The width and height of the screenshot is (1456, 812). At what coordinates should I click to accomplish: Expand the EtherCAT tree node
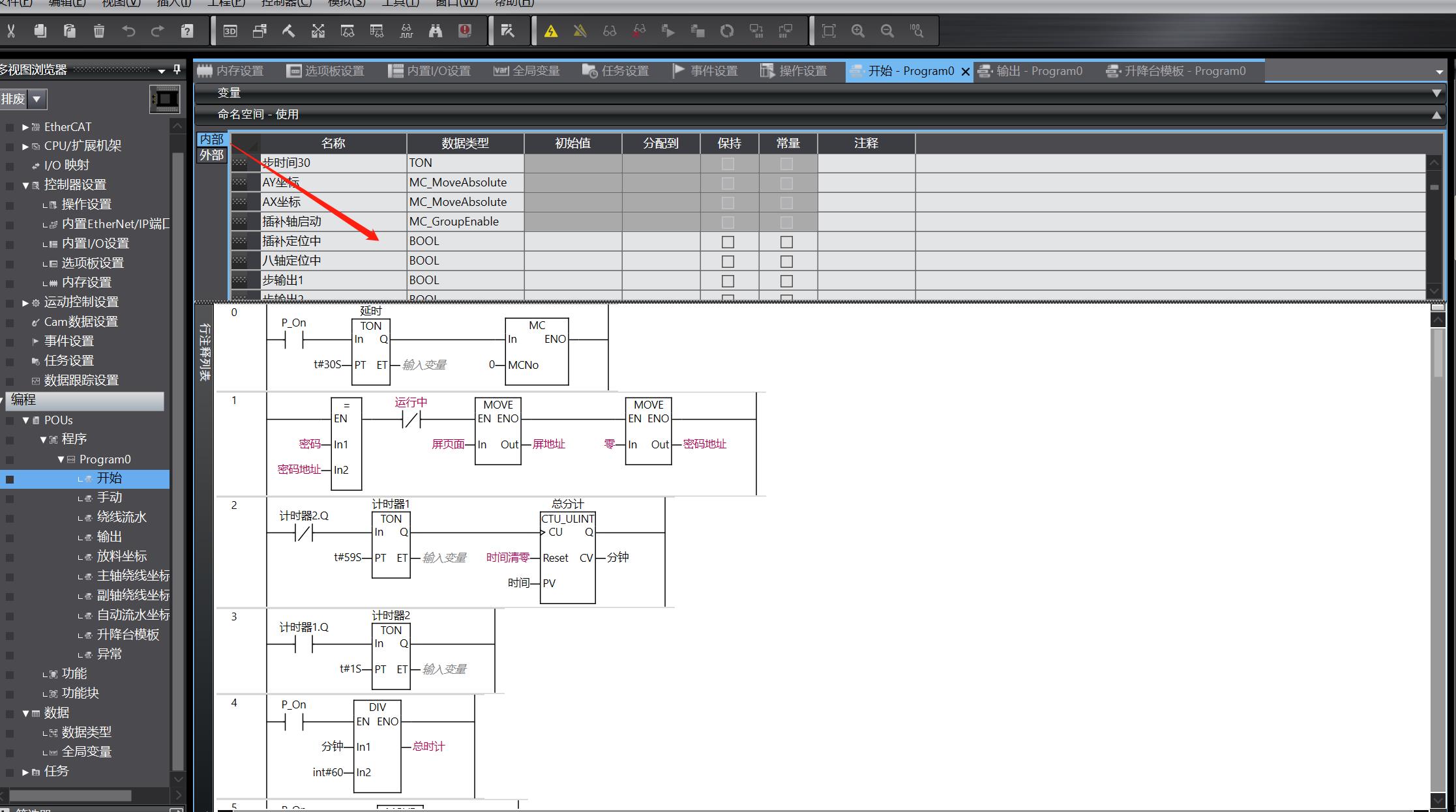click(x=25, y=127)
